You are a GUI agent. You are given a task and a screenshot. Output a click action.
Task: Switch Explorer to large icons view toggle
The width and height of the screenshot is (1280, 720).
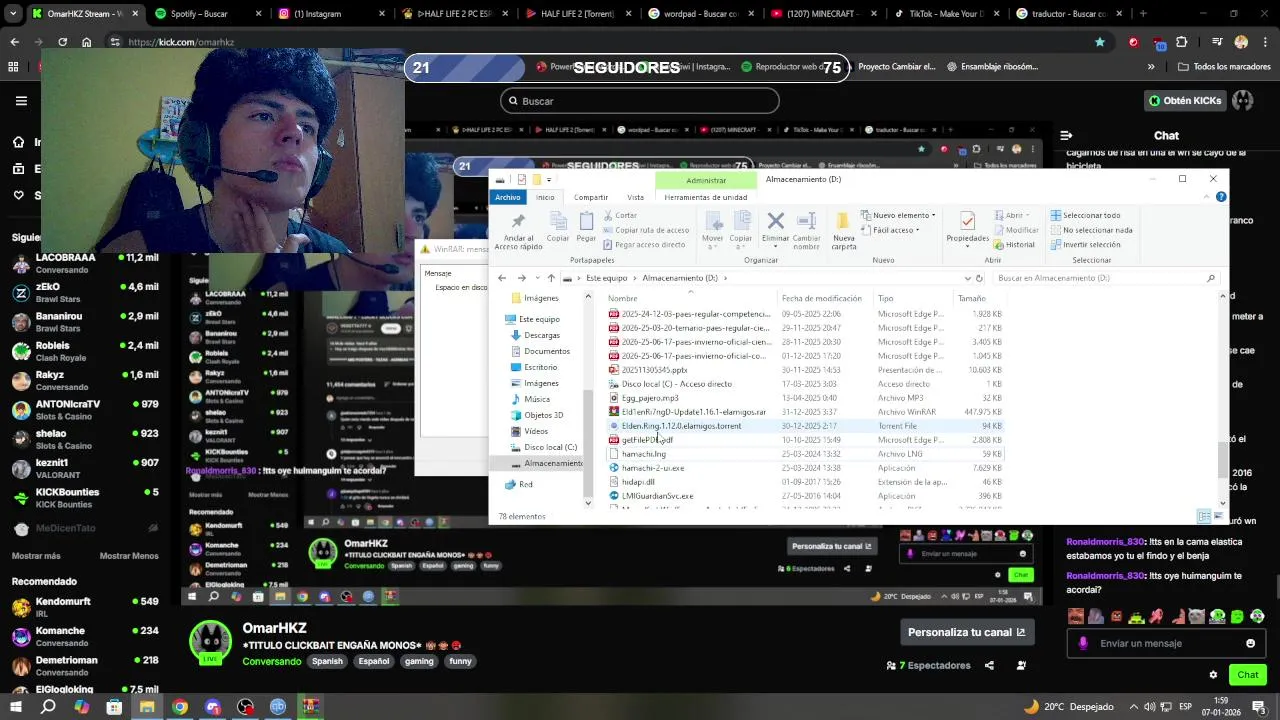pyautogui.click(x=1218, y=516)
